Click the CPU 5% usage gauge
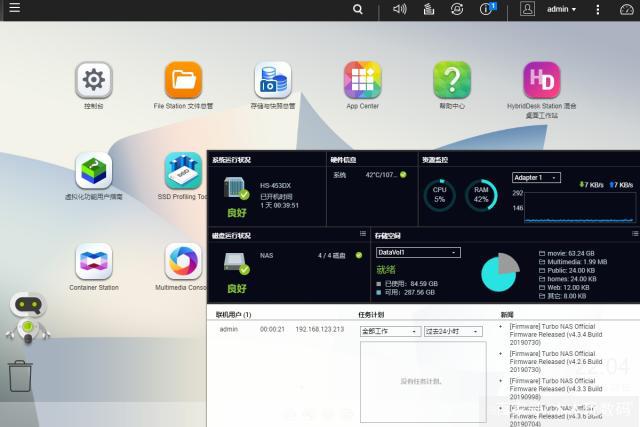Image resolution: width=640 pixels, height=427 pixels. [440, 195]
